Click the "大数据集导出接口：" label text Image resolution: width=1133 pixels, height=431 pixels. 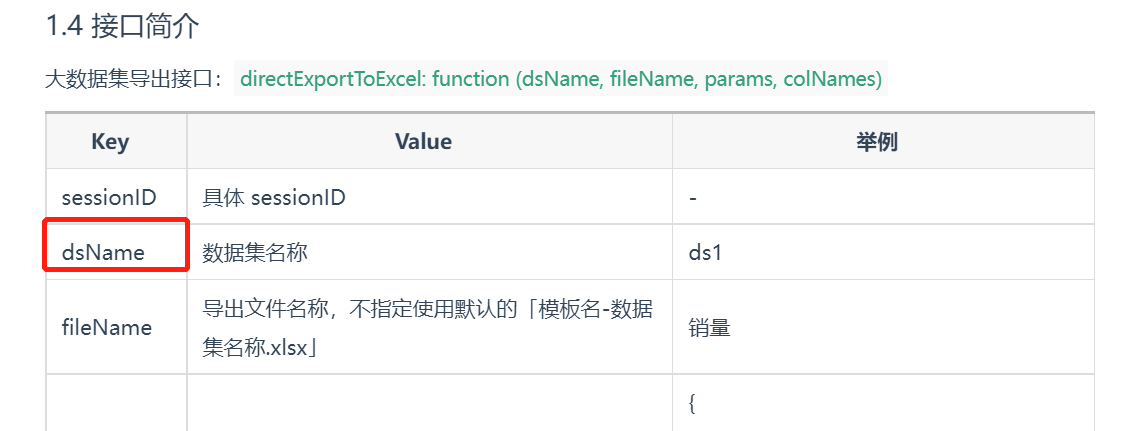coord(137,79)
